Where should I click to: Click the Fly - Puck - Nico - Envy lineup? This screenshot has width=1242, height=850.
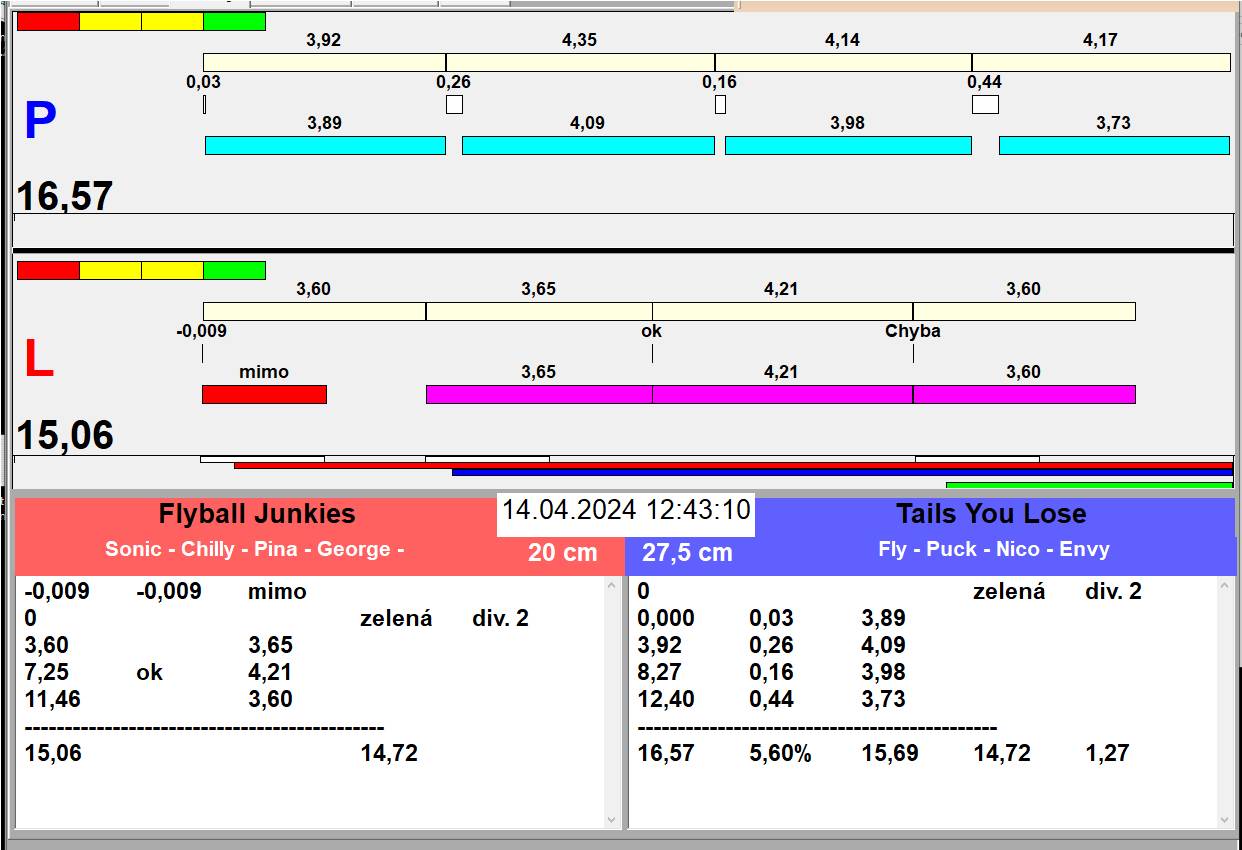pos(994,549)
